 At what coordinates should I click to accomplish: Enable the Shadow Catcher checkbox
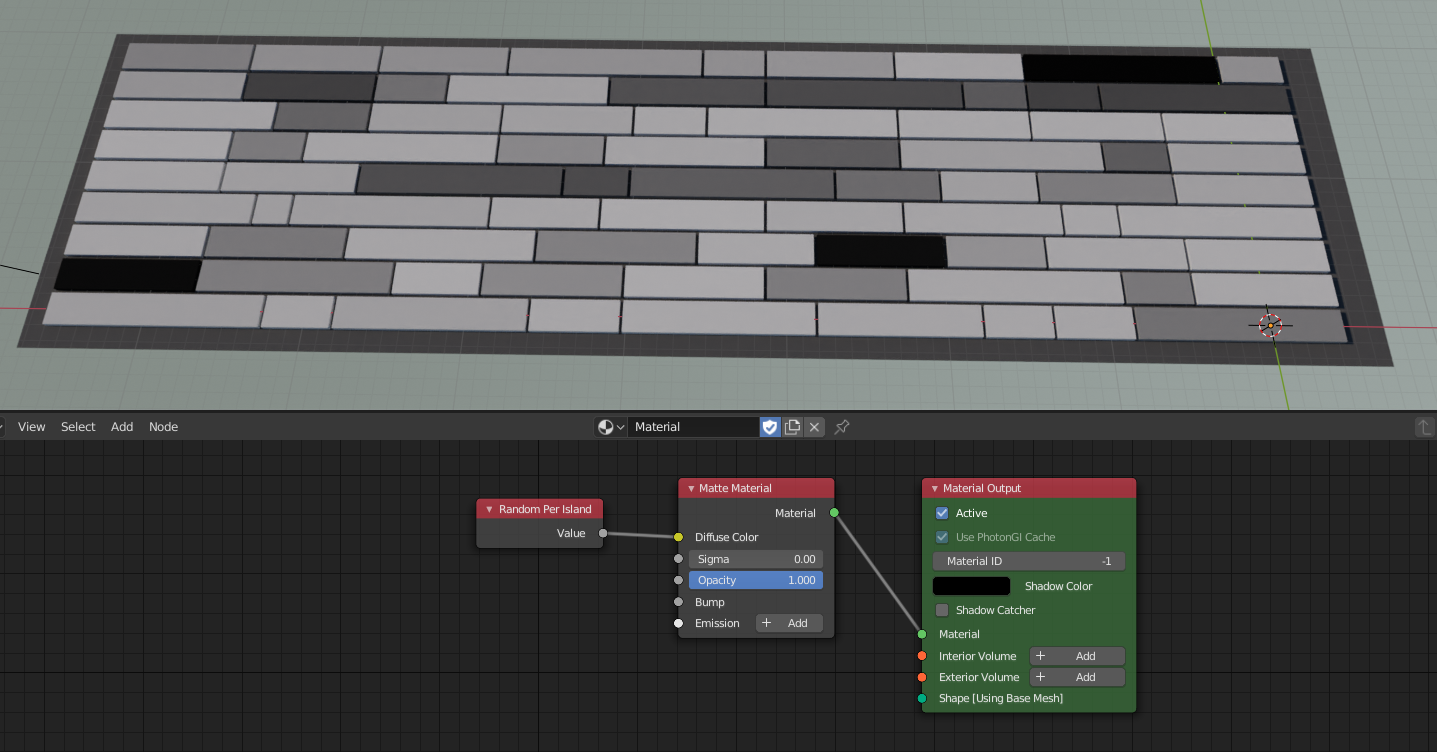click(941, 610)
